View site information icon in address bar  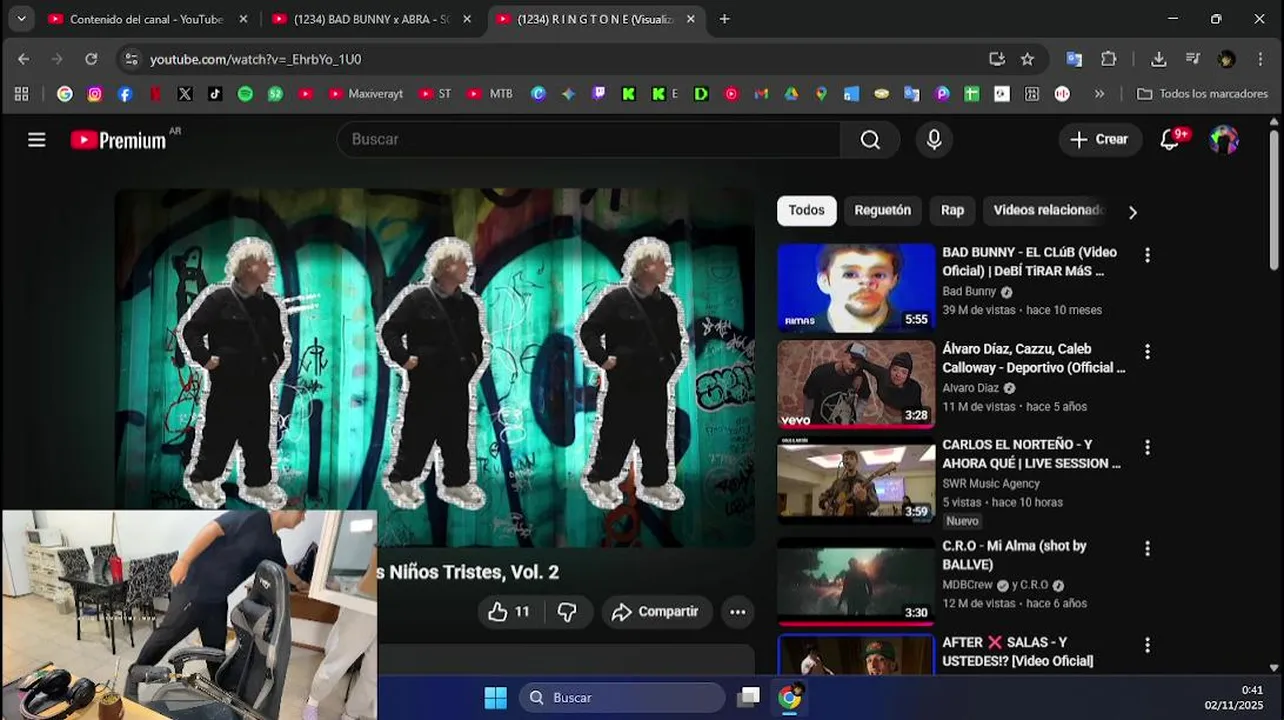coord(131,59)
